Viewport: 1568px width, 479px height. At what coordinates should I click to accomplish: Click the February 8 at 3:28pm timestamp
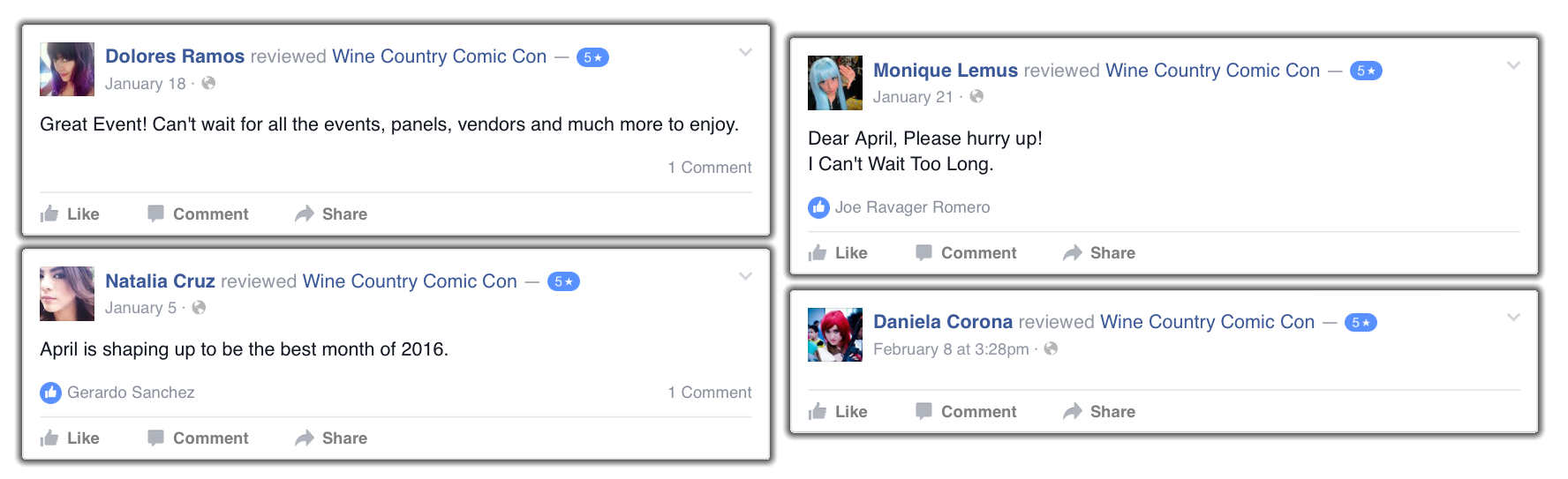951,349
